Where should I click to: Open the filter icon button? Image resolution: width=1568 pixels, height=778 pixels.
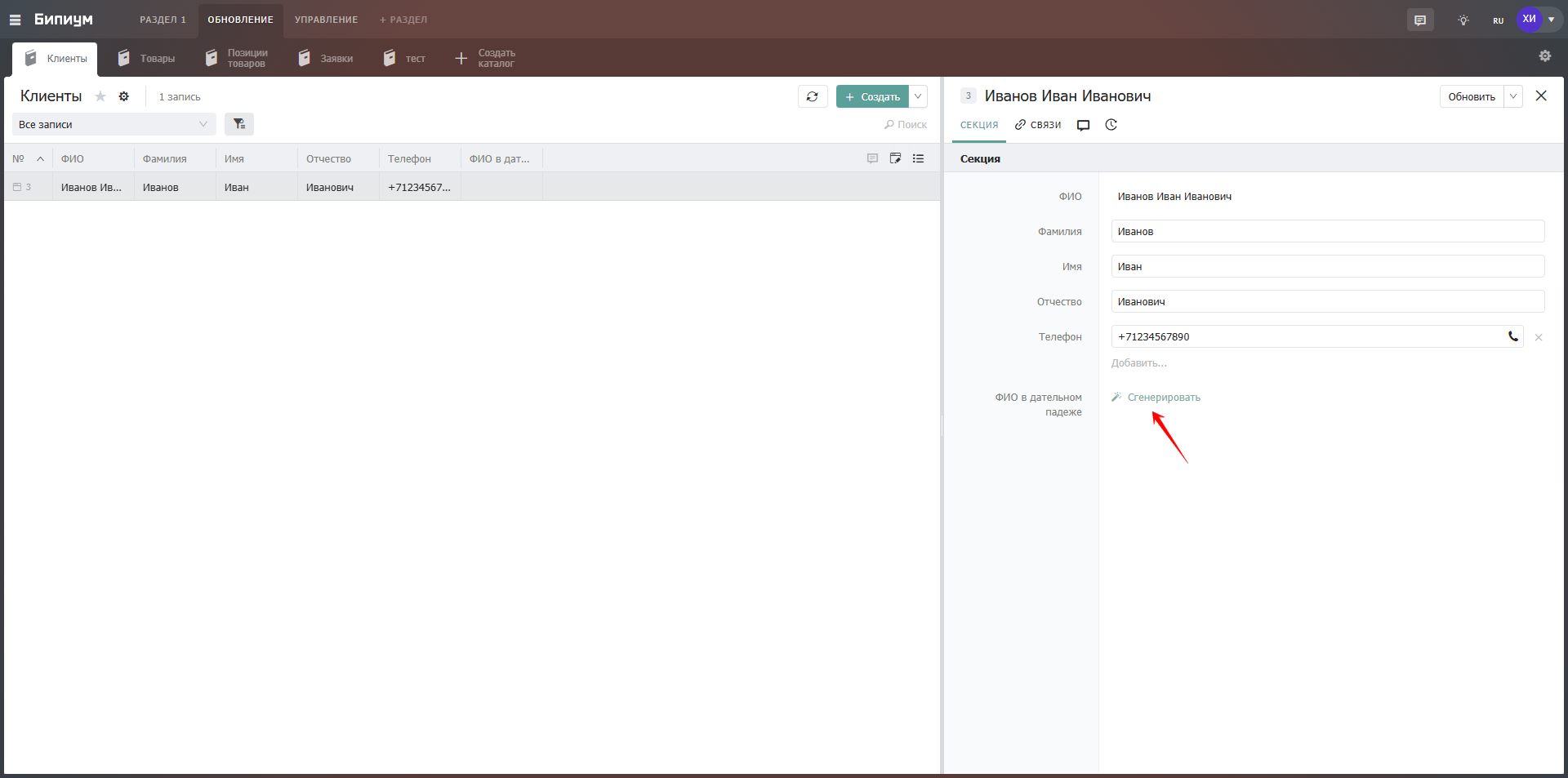238,124
